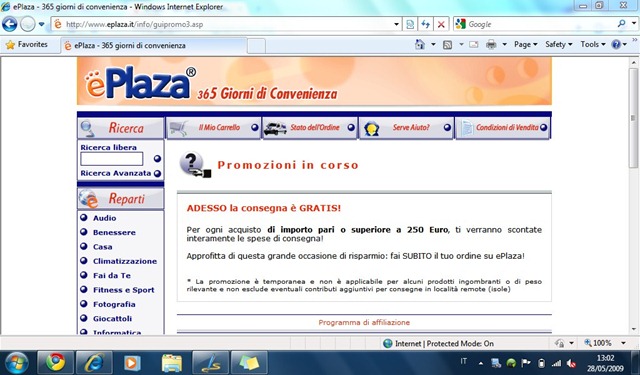This screenshot has width=640, height=375.
Task: Expand the address bar history dropdown
Action: tap(396, 24)
